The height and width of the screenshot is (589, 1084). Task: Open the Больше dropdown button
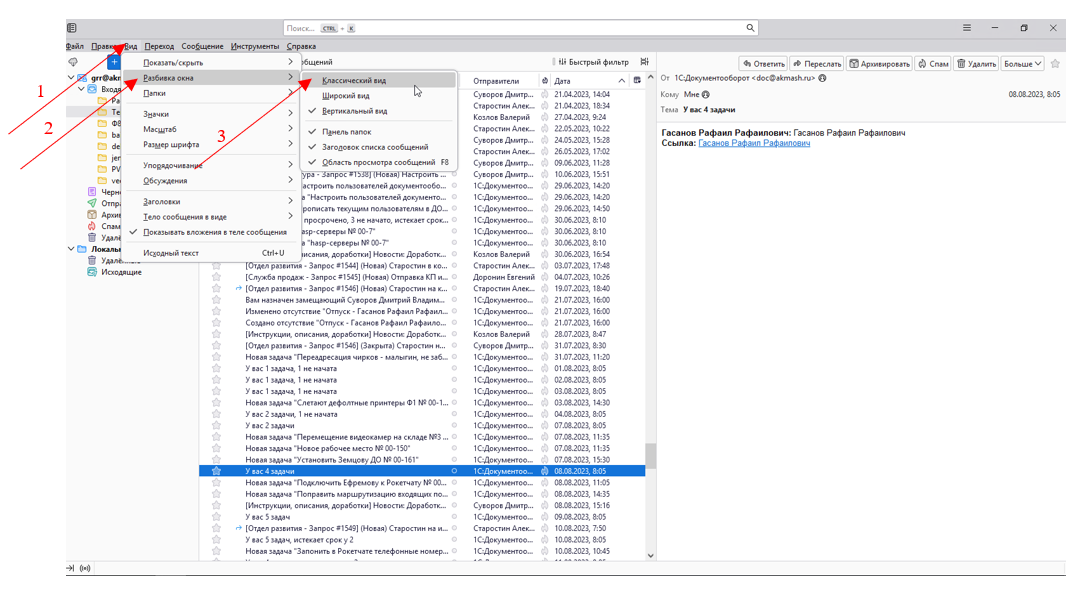tap(1022, 64)
